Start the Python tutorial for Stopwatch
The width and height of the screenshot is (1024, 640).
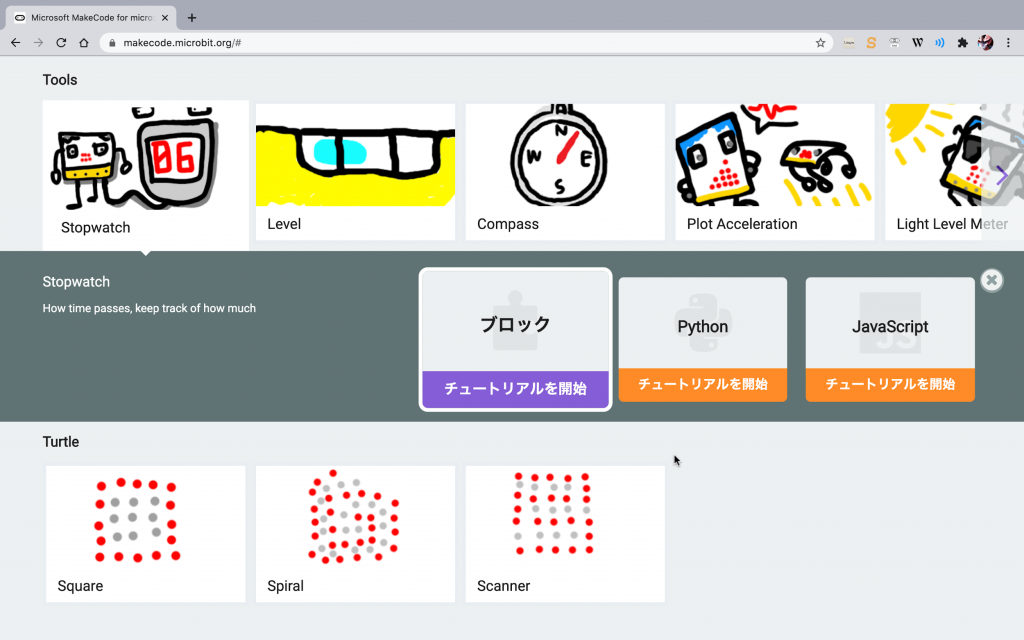(x=702, y=384)
